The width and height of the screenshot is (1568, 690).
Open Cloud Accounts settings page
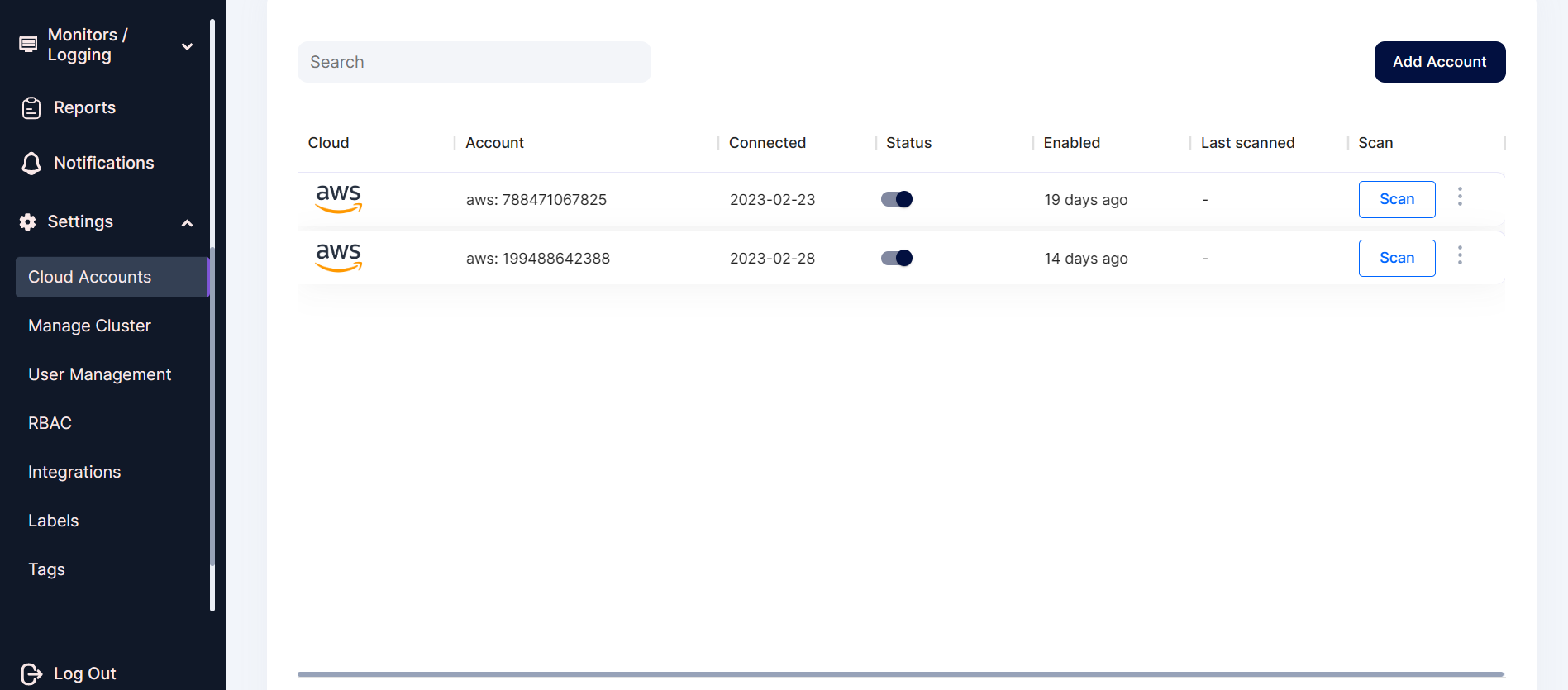(x=112, y=277)
